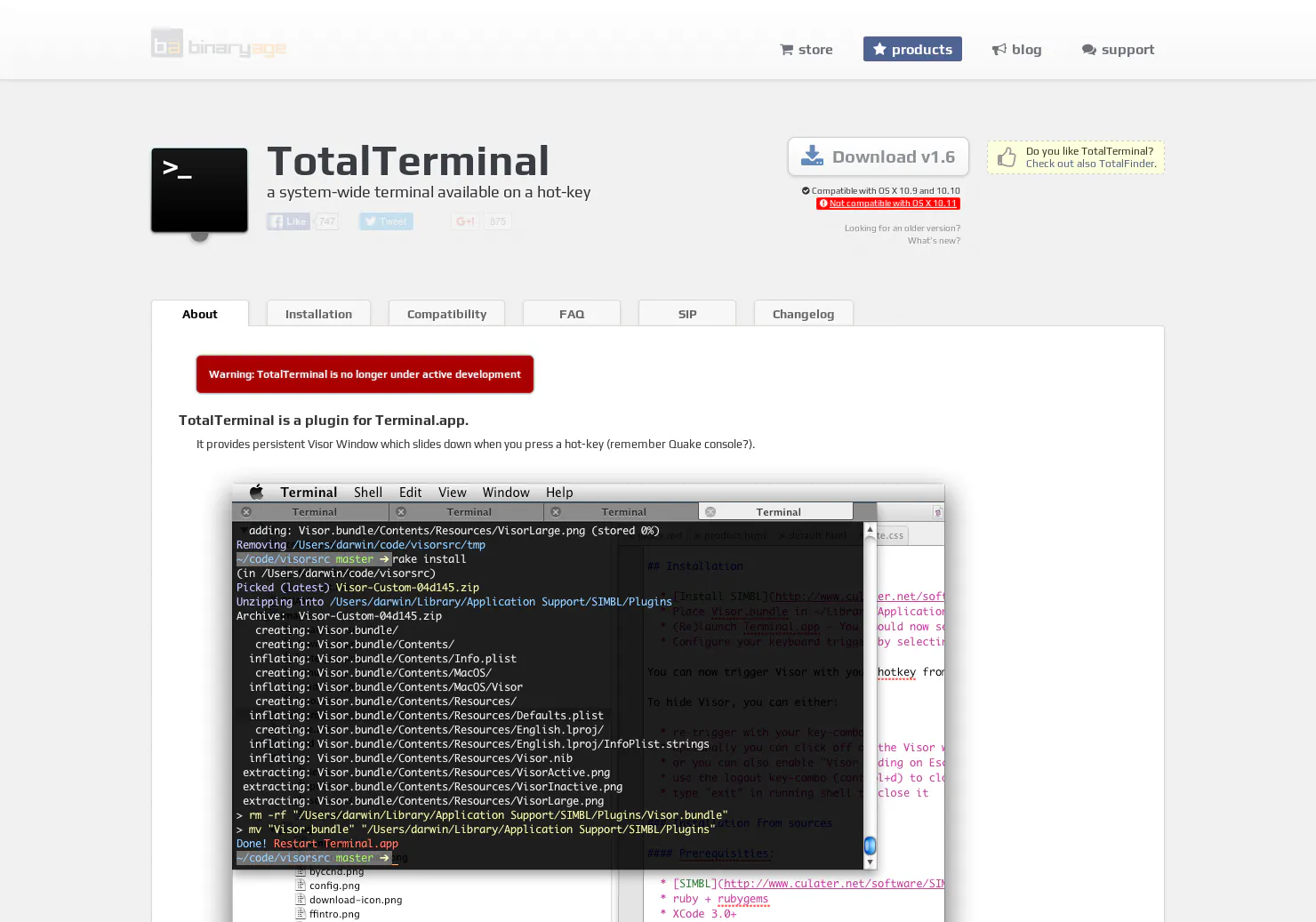
Task: Switch to the Compatibility tab
Action: [446, 314]
